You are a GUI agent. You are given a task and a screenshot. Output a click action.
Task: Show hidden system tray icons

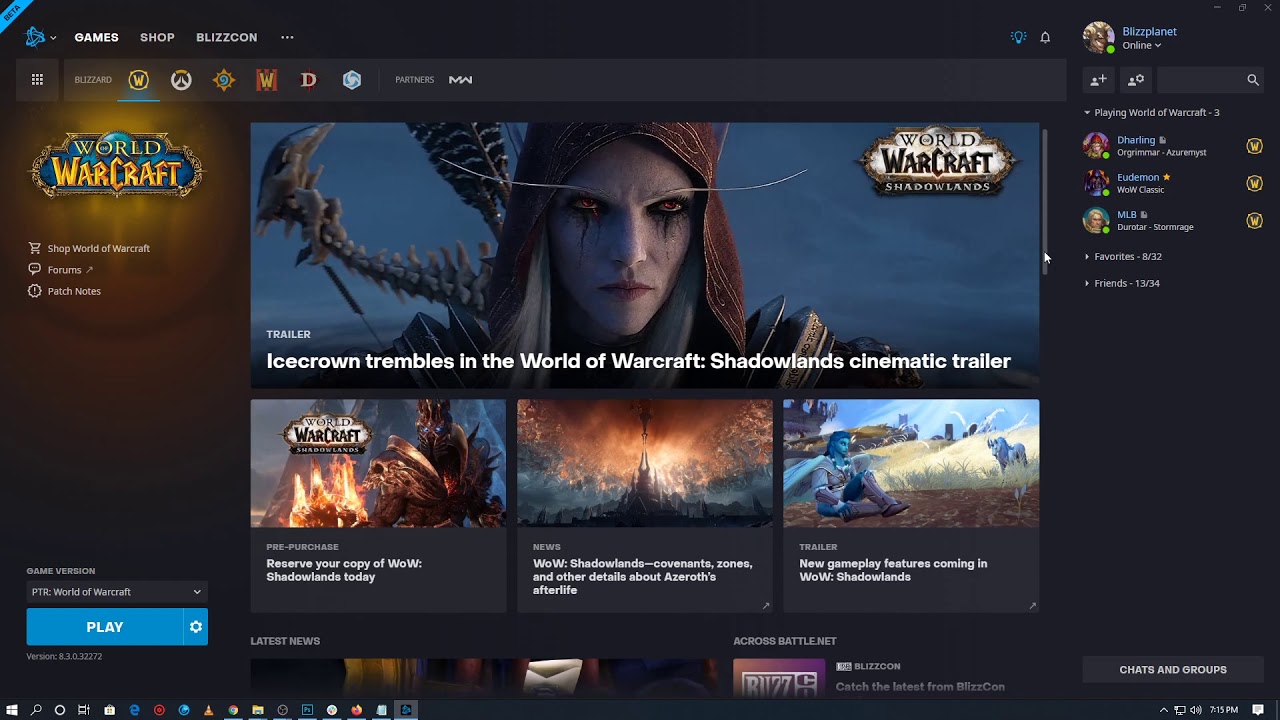1163,710
